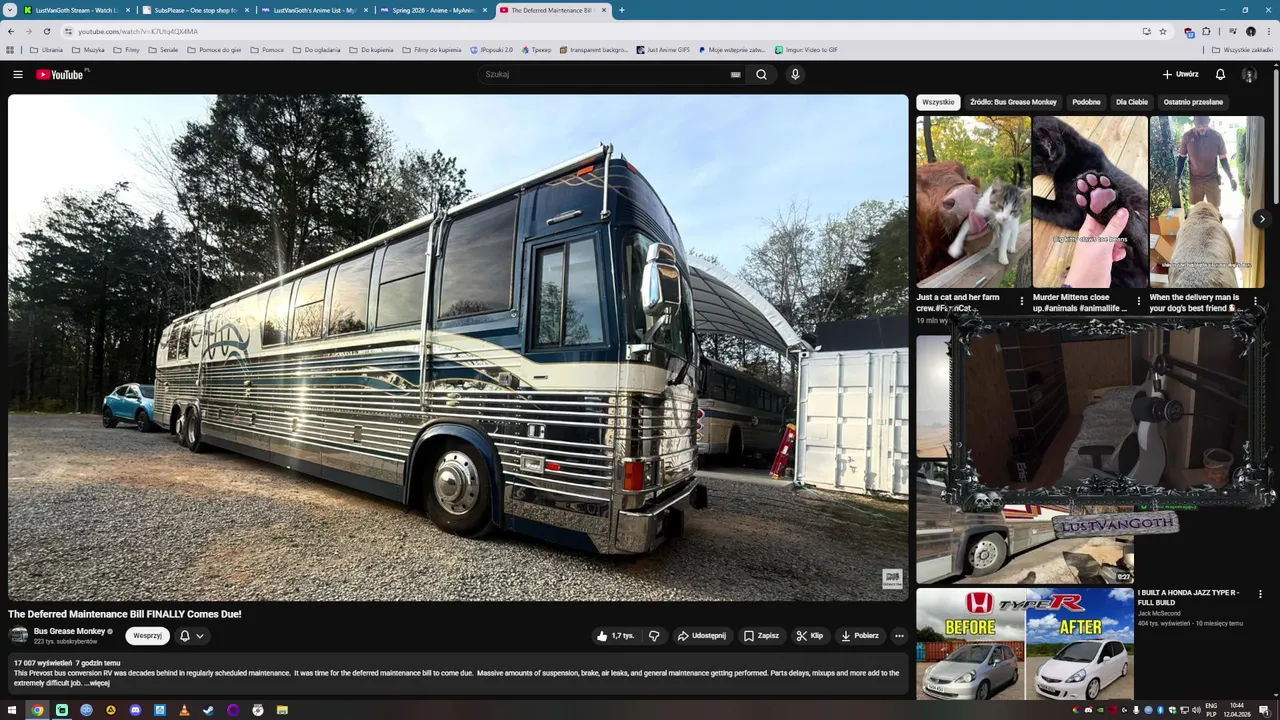Select the 'Podobne' filter chip
1280x720 pixels.
tap(1086, 102)
